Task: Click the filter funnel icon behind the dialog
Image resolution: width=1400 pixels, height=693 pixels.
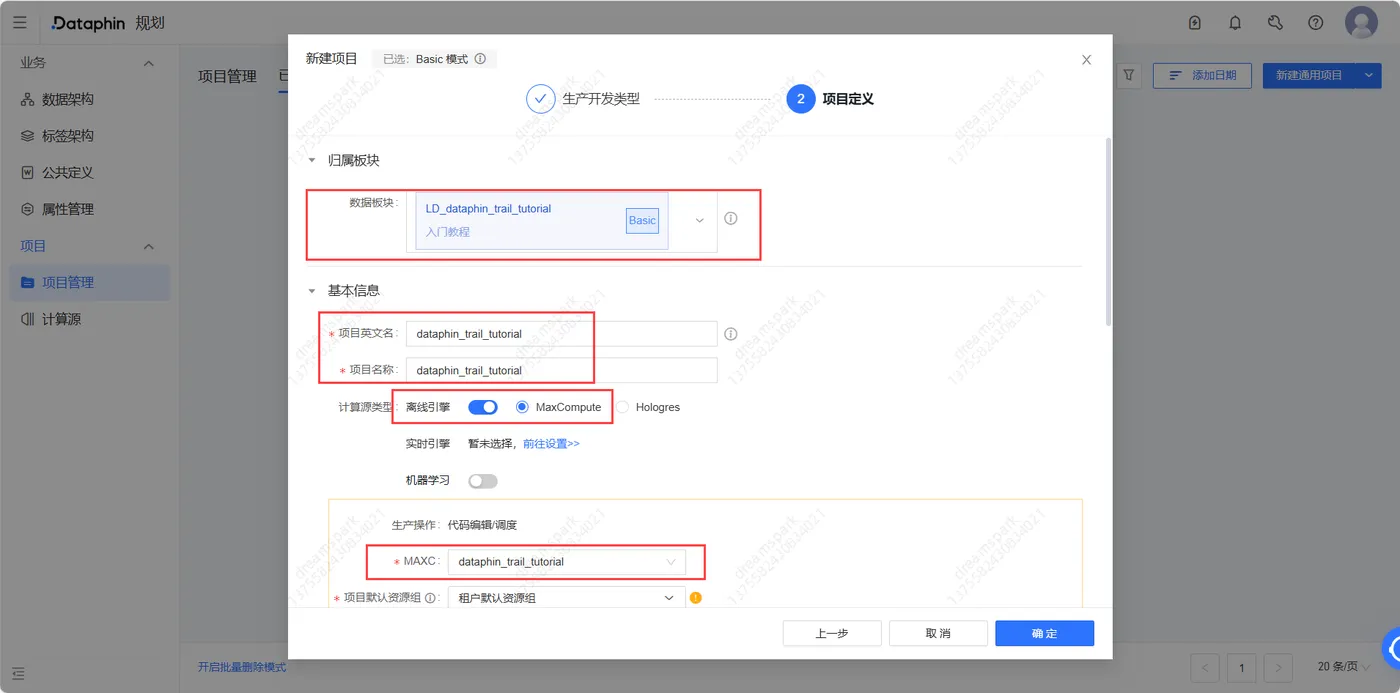Action: (x=1129, y=75)
